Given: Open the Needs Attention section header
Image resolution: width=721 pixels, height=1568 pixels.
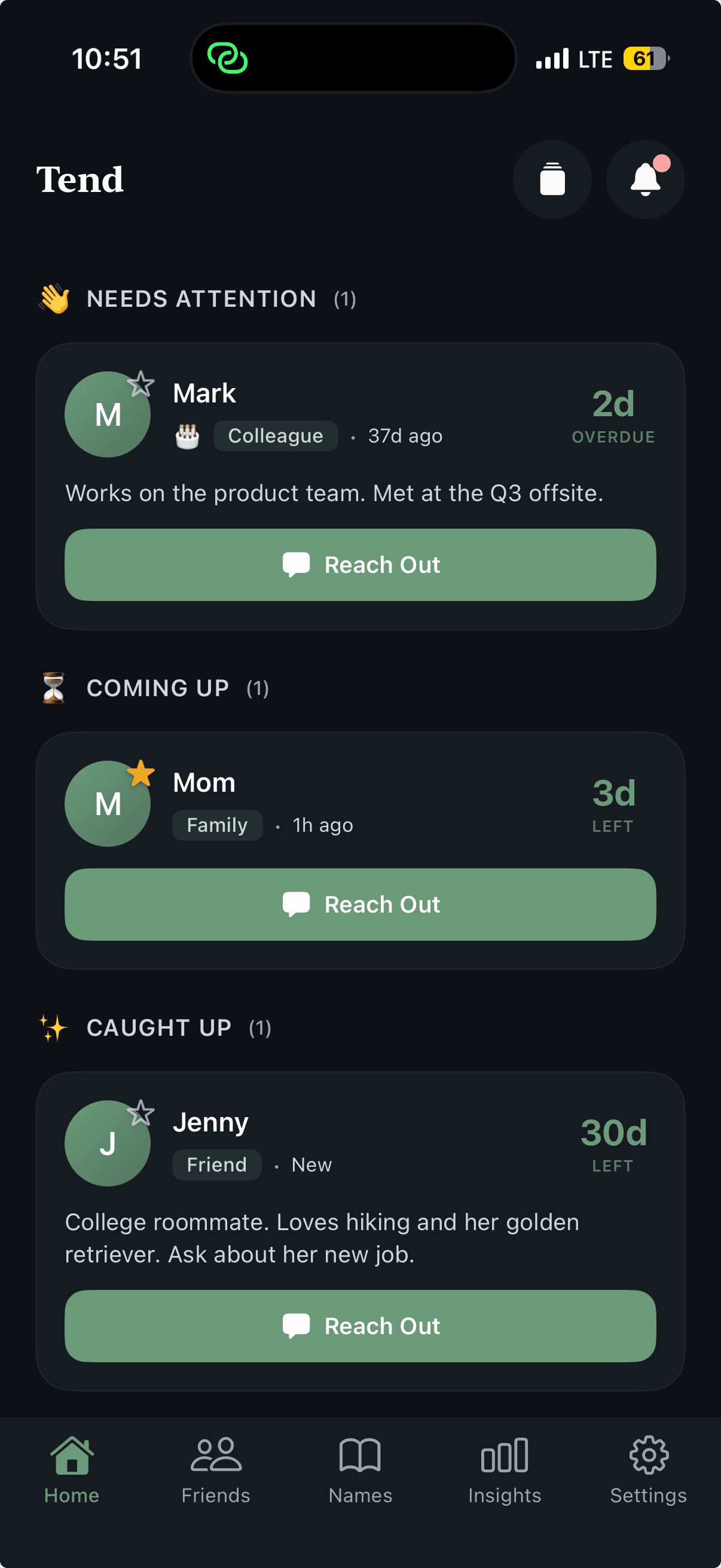Looking at the screenshot, I should pyautogui.click(x=201, y=298).
